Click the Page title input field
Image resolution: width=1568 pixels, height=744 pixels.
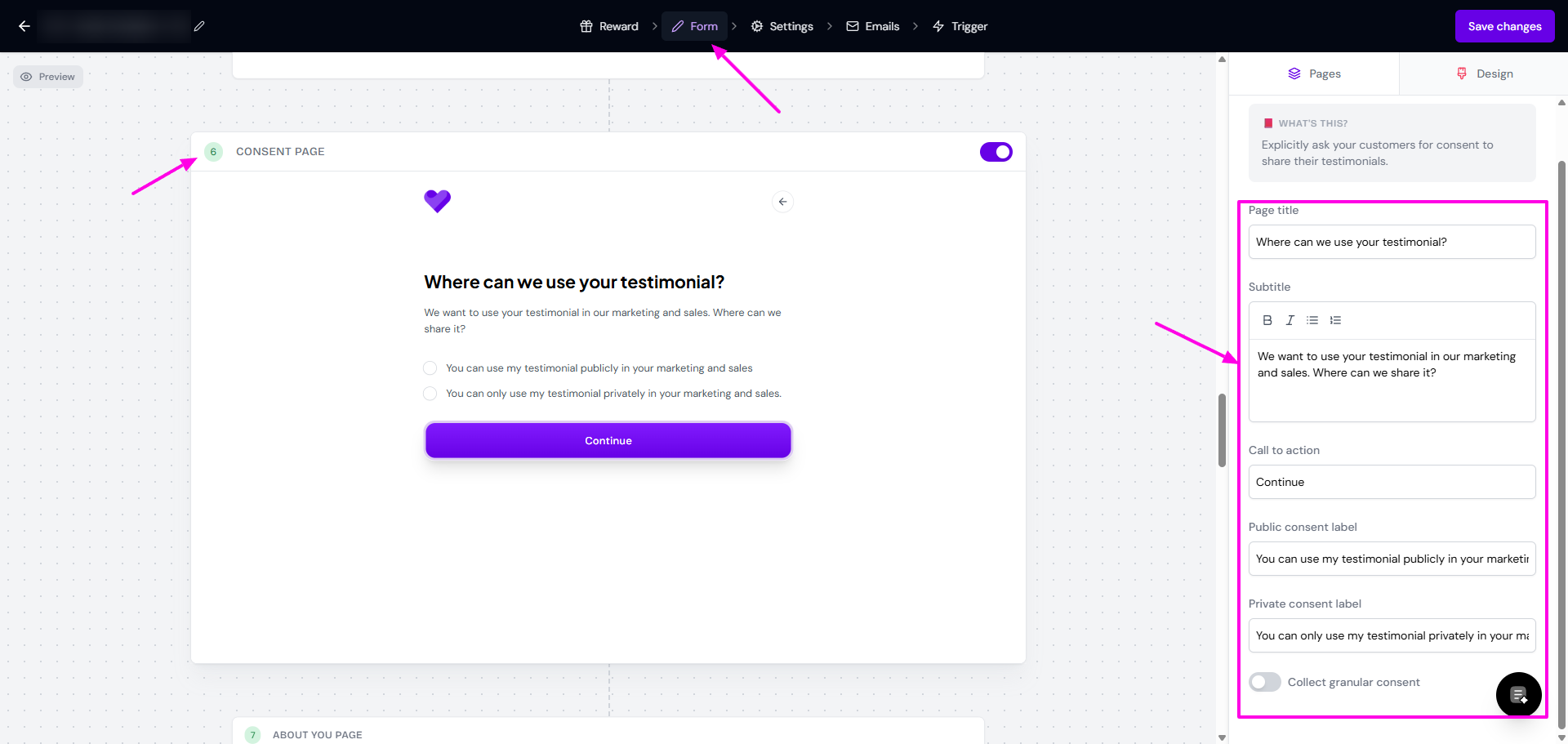[1392, 242]
